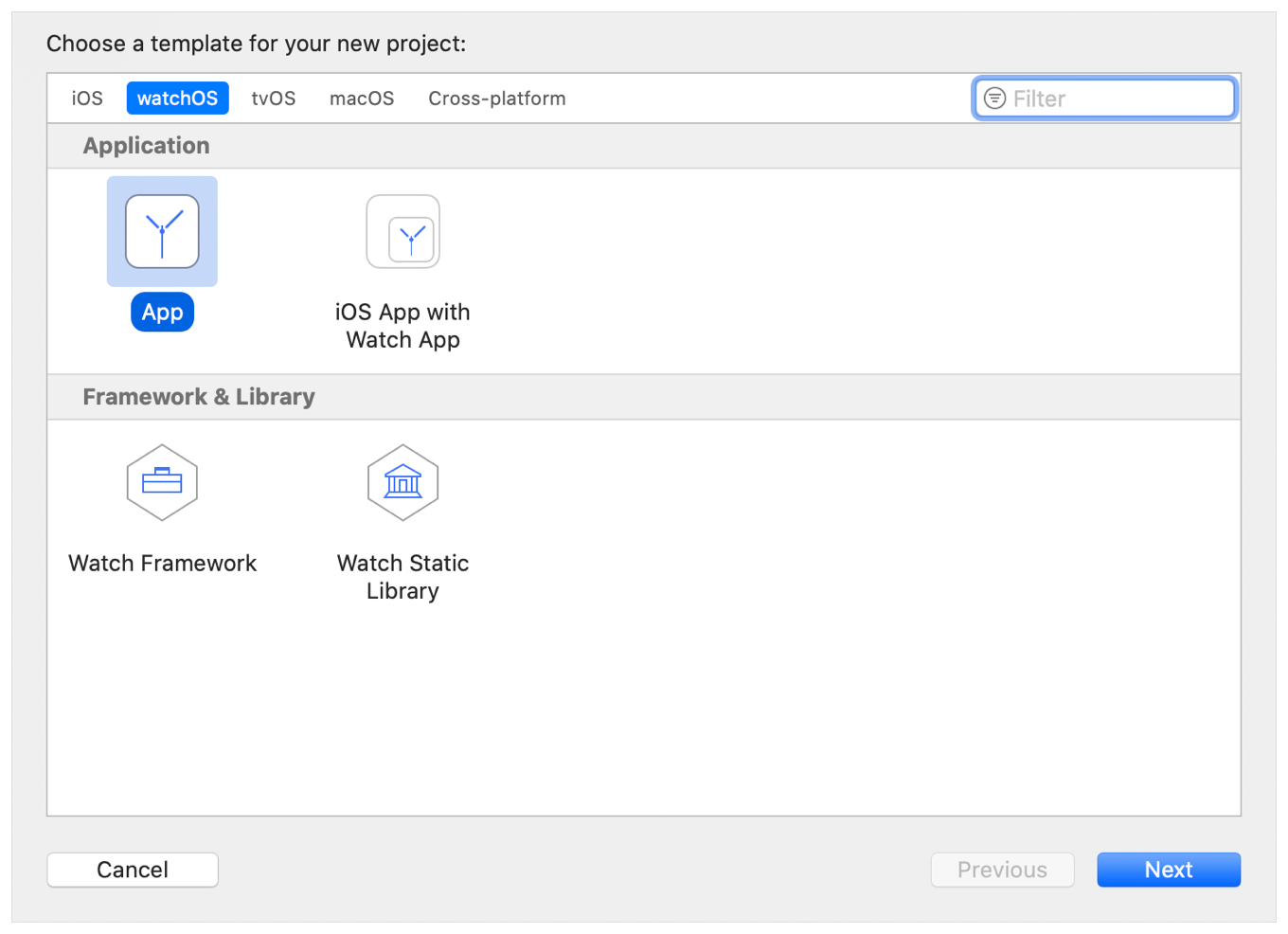This screenshot has height=934, width=1288.
Task: Click the filter icon in the search field
Action: (x=994, y=99)
